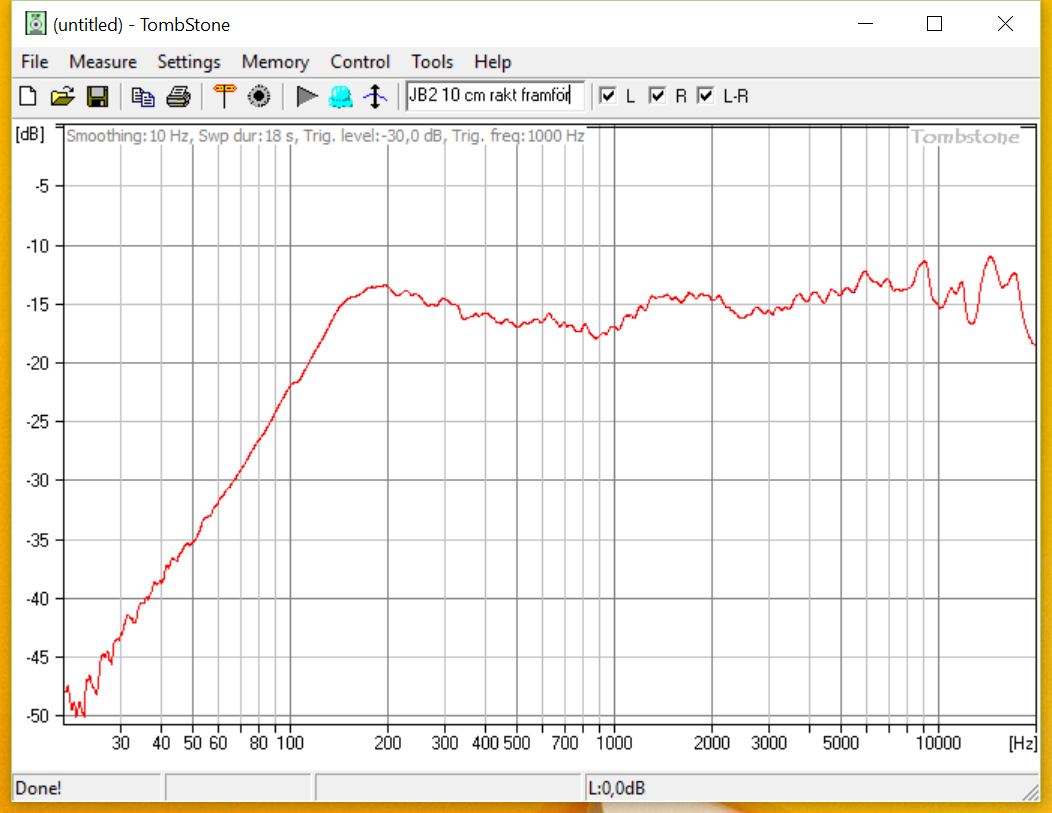The height and width of the screenshot is (813, 1052).
Task: Select the orange T marker tool icon
Action: point(224,96)
